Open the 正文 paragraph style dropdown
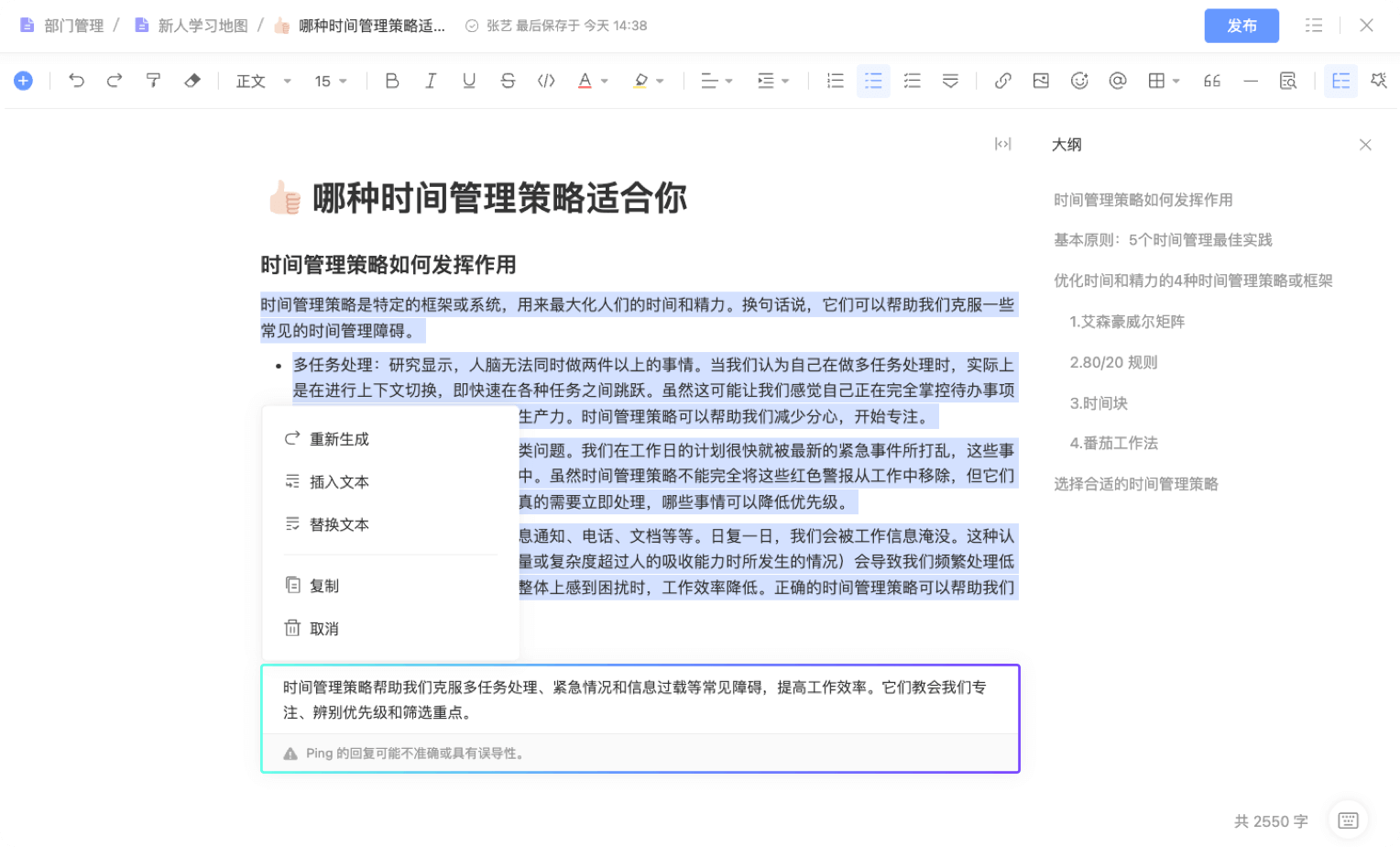The image size is (1400, 847). 263,81
